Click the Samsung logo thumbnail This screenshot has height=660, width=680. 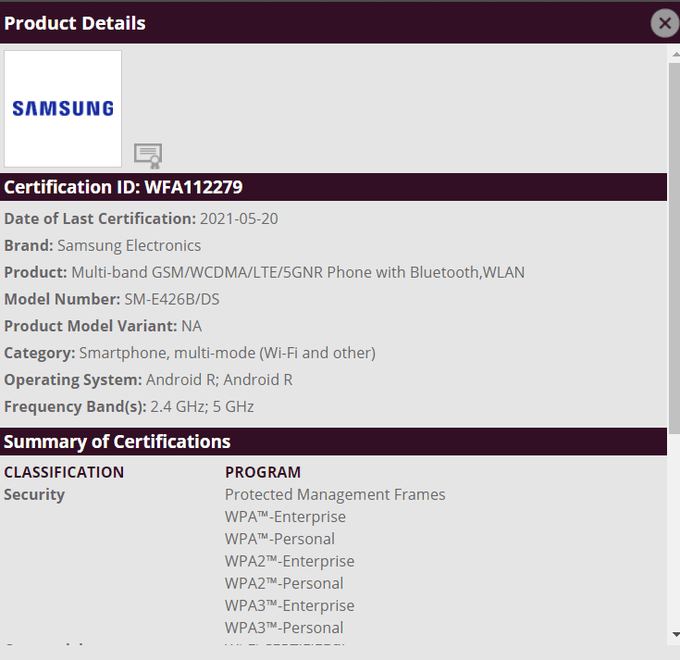click(x=63, y=108)
